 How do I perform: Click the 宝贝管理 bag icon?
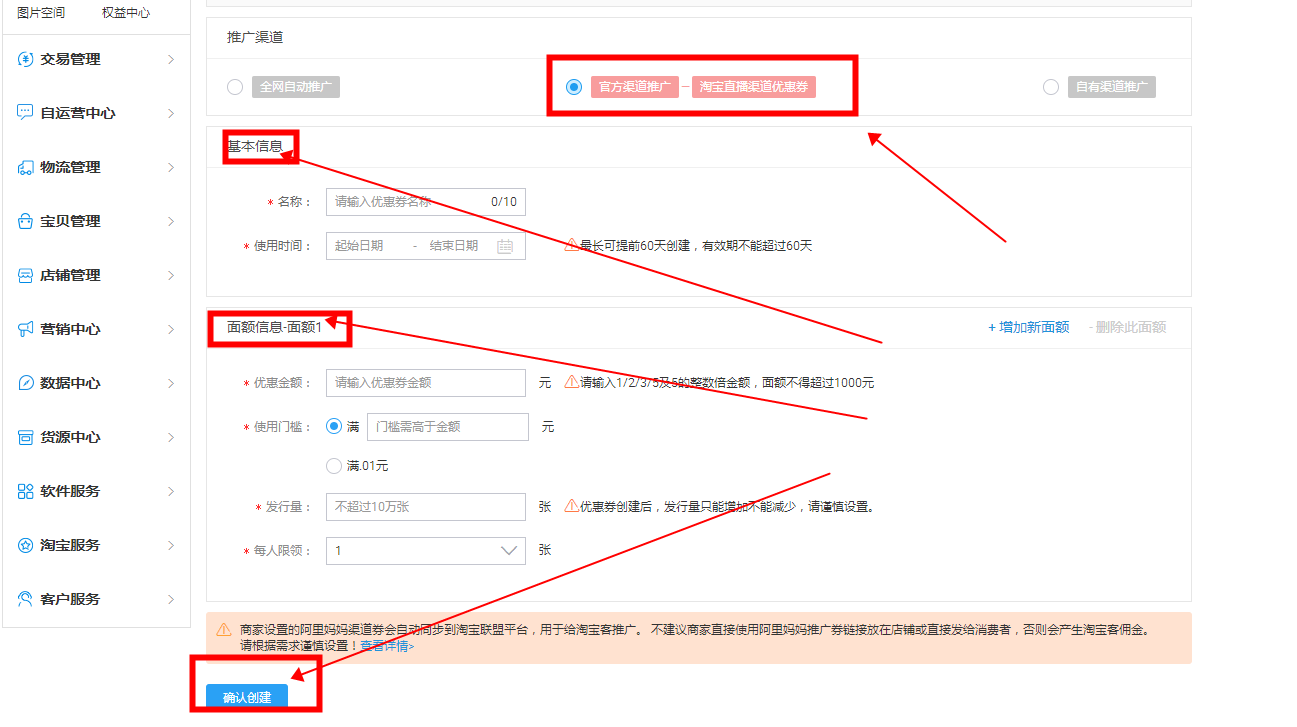(26, 221)
